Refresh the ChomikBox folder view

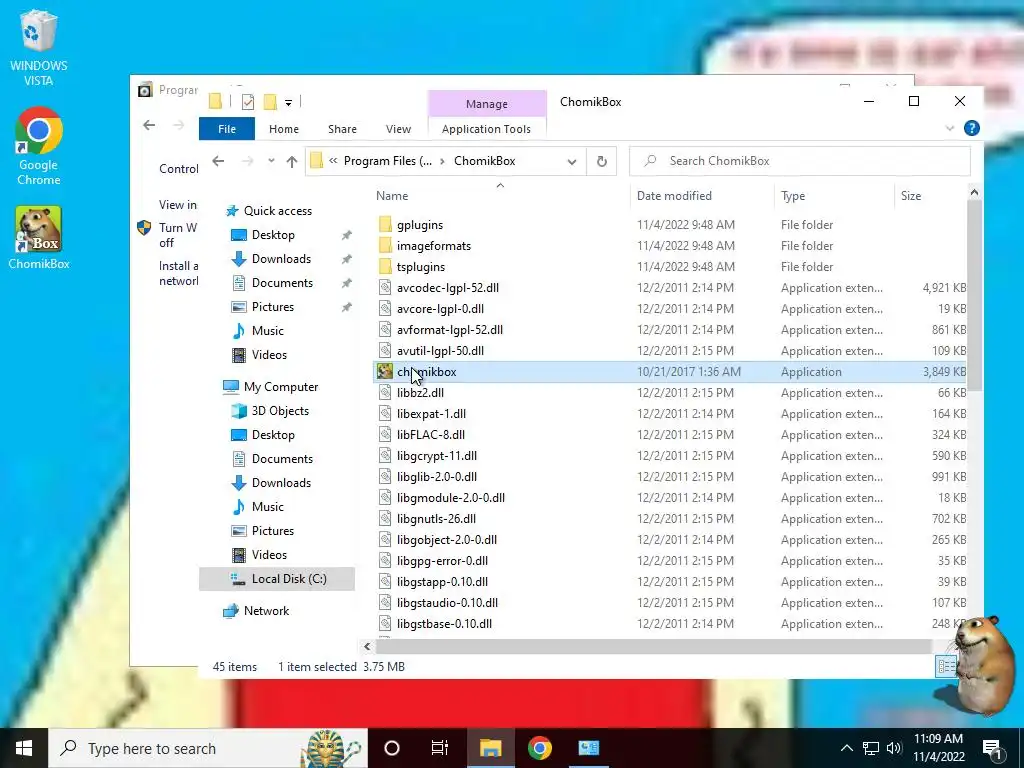[x=601, y=161]
